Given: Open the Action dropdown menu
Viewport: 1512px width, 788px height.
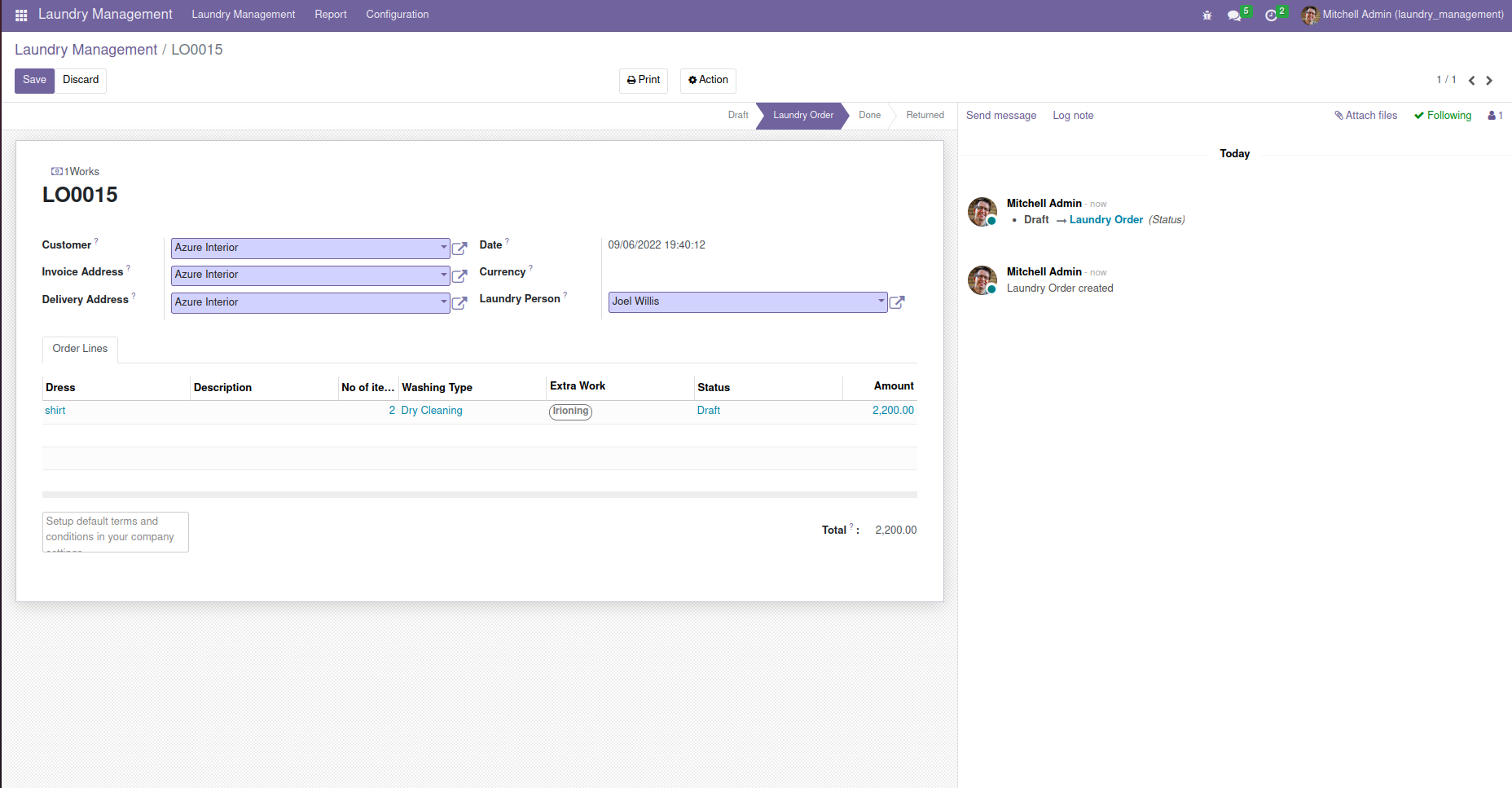Looking at the screenshot, I should 708,80.
